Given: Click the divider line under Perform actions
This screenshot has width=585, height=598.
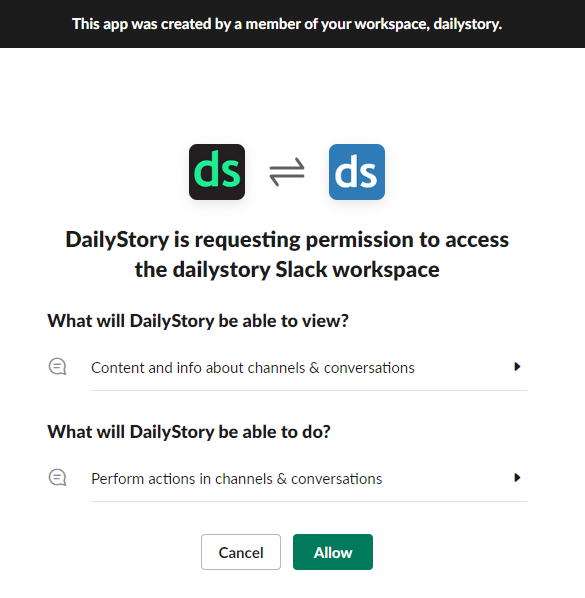Looking at the screenshot, I should click(309, 502).
